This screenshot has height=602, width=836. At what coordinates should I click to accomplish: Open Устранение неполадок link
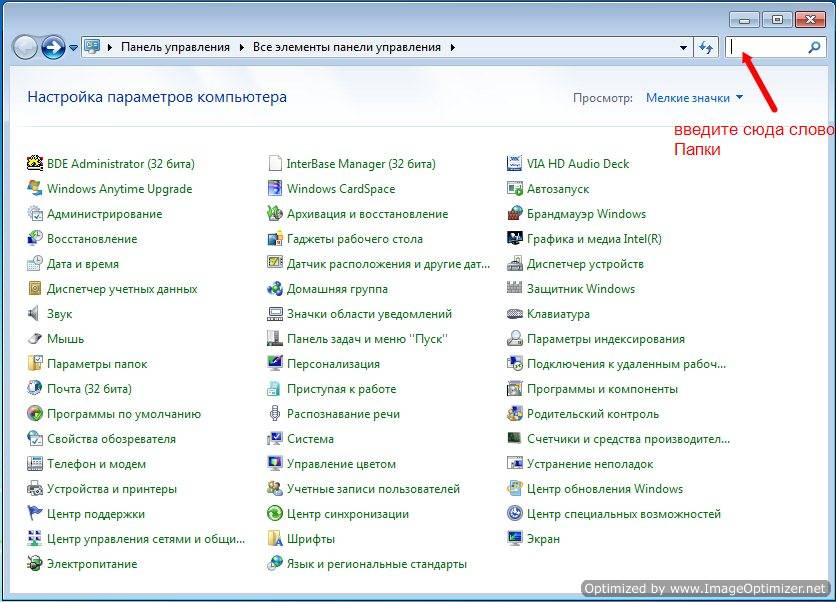[x=590, y=464]
